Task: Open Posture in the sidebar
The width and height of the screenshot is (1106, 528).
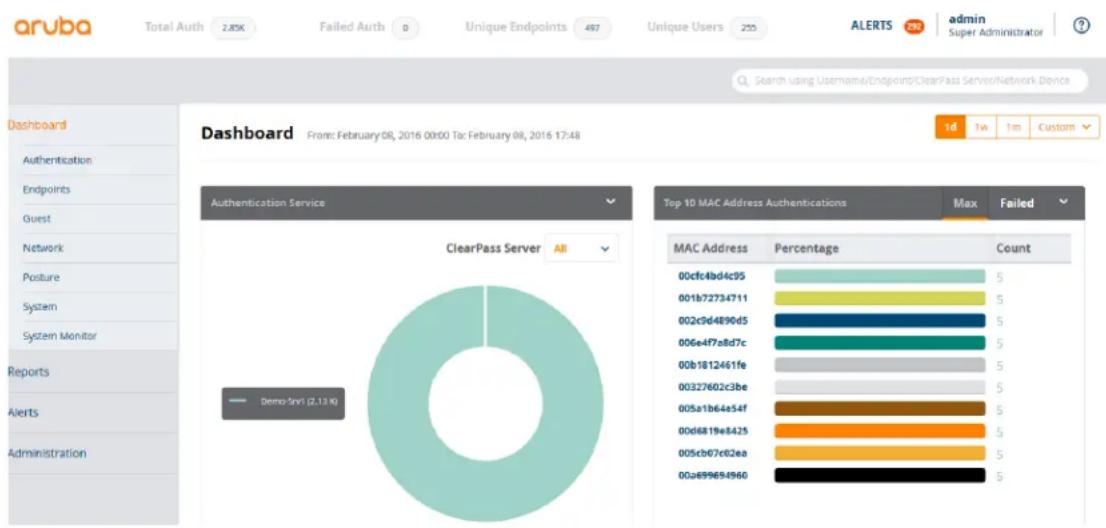Action: [41, 278]
